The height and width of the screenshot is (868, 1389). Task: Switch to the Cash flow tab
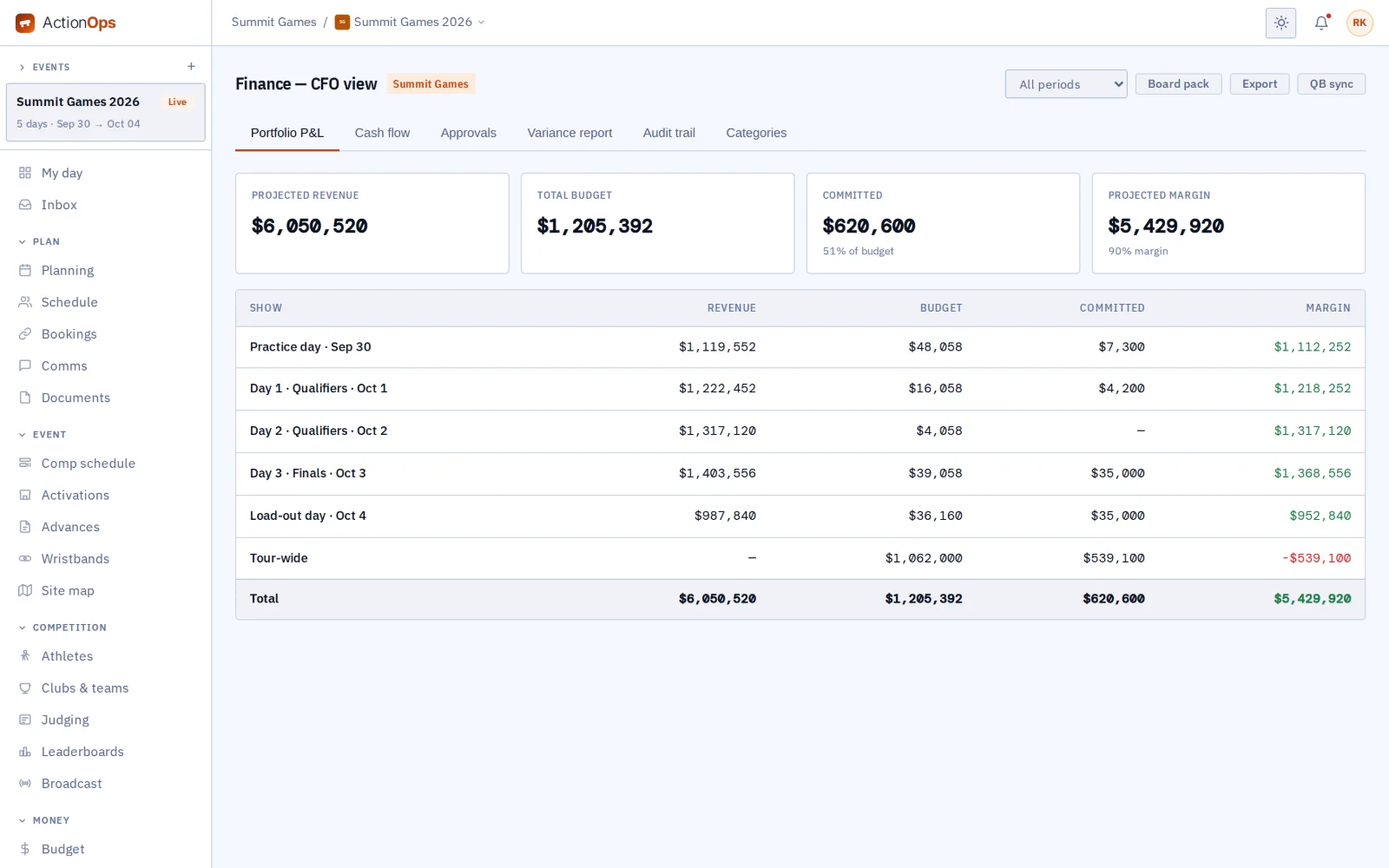point(382,133)
